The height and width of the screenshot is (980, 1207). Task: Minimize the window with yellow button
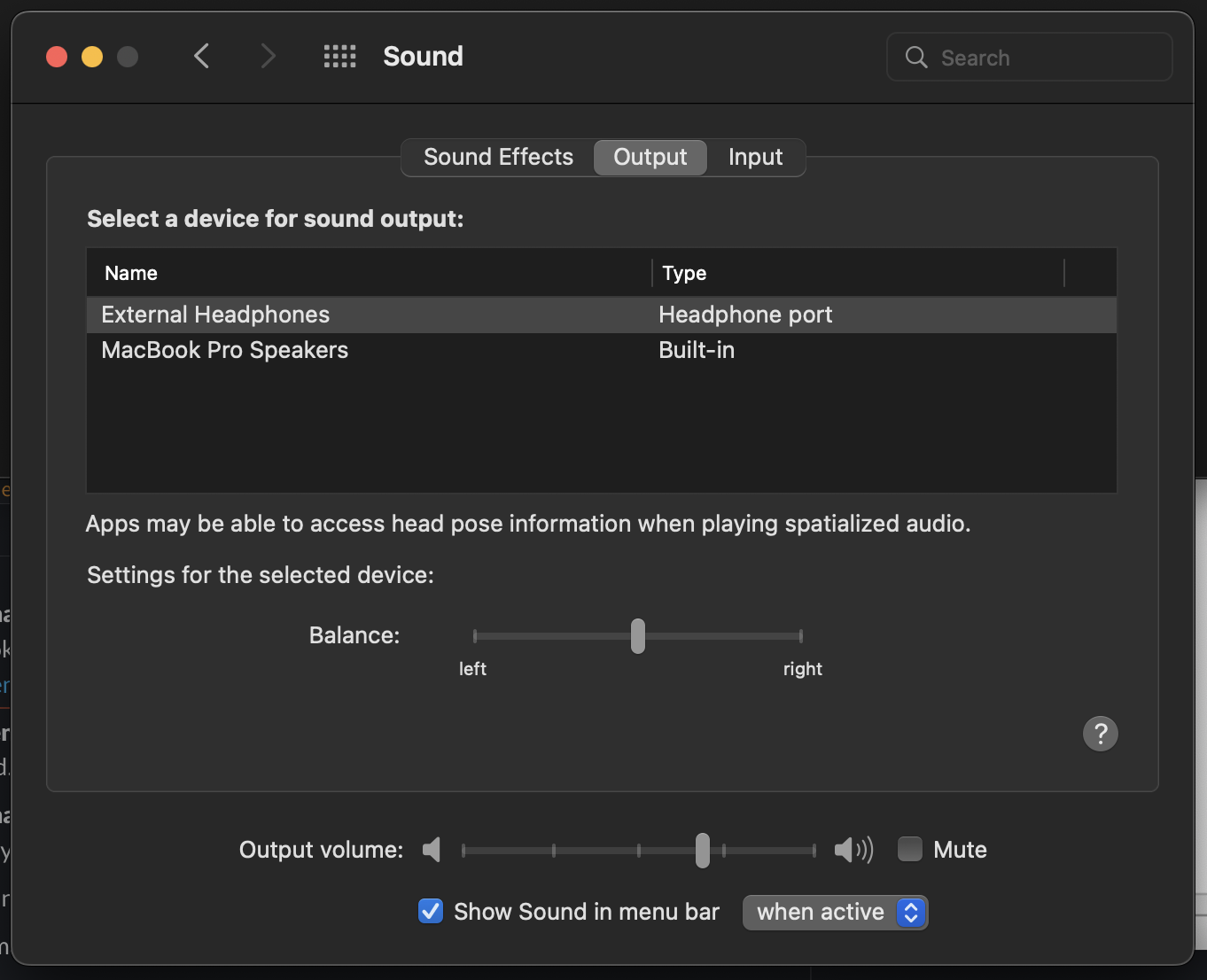point(92,57)
